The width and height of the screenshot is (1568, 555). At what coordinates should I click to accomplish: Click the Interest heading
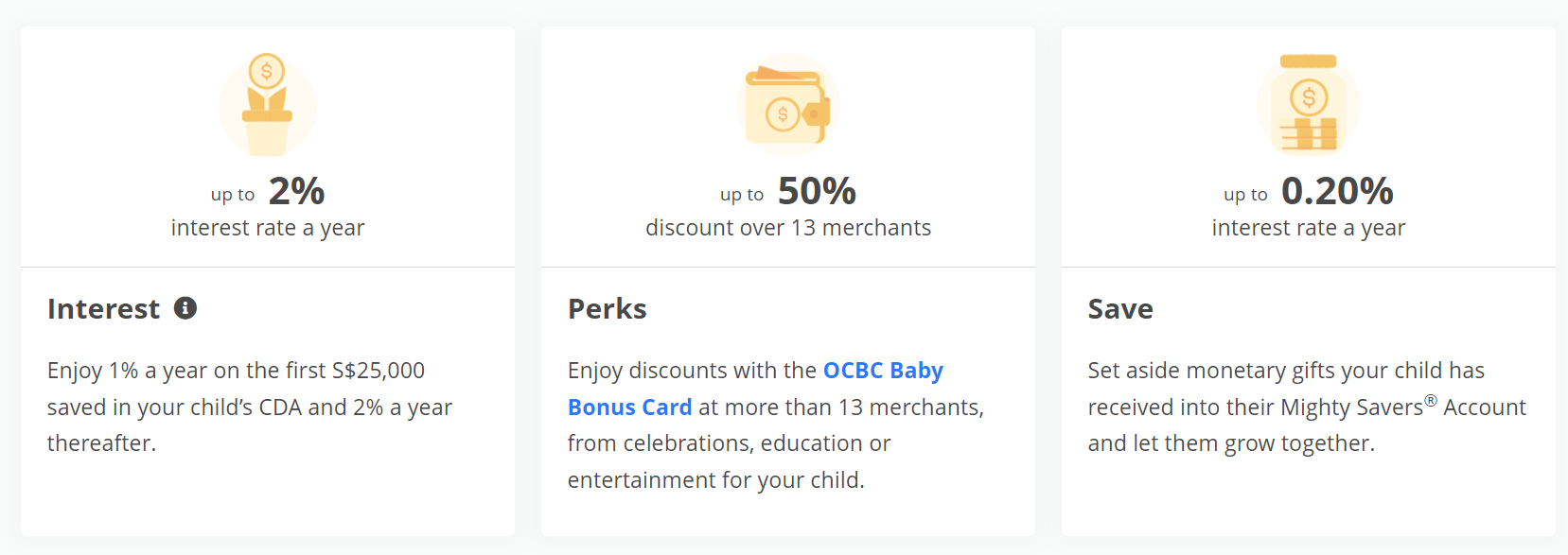[104, 309]
